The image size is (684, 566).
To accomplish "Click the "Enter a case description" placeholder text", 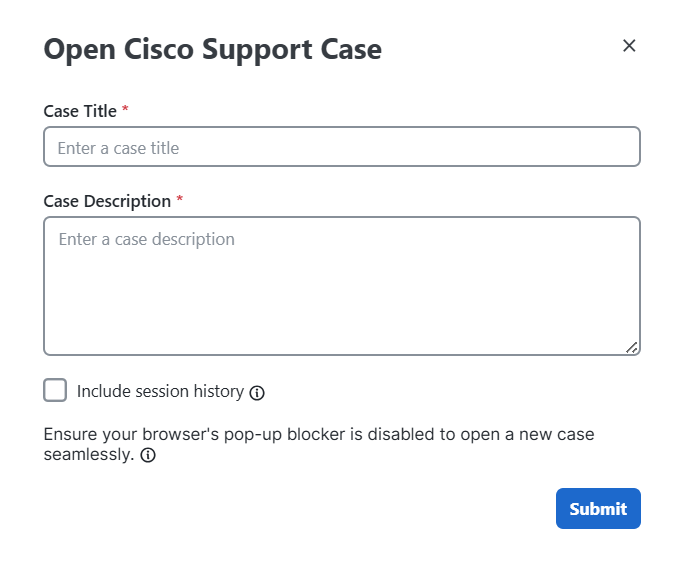I will [x=146, y=240].
